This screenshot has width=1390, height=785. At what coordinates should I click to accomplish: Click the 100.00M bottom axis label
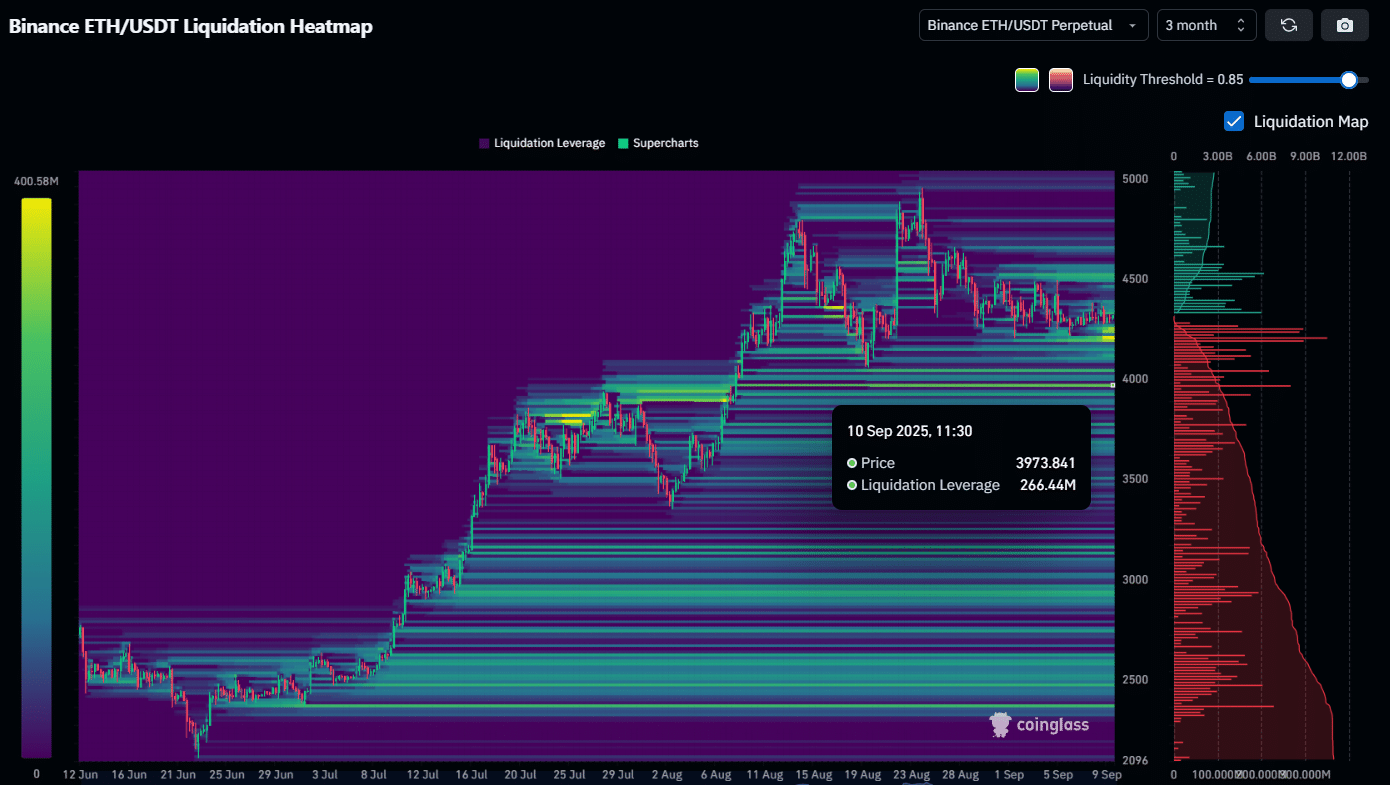1217,774
